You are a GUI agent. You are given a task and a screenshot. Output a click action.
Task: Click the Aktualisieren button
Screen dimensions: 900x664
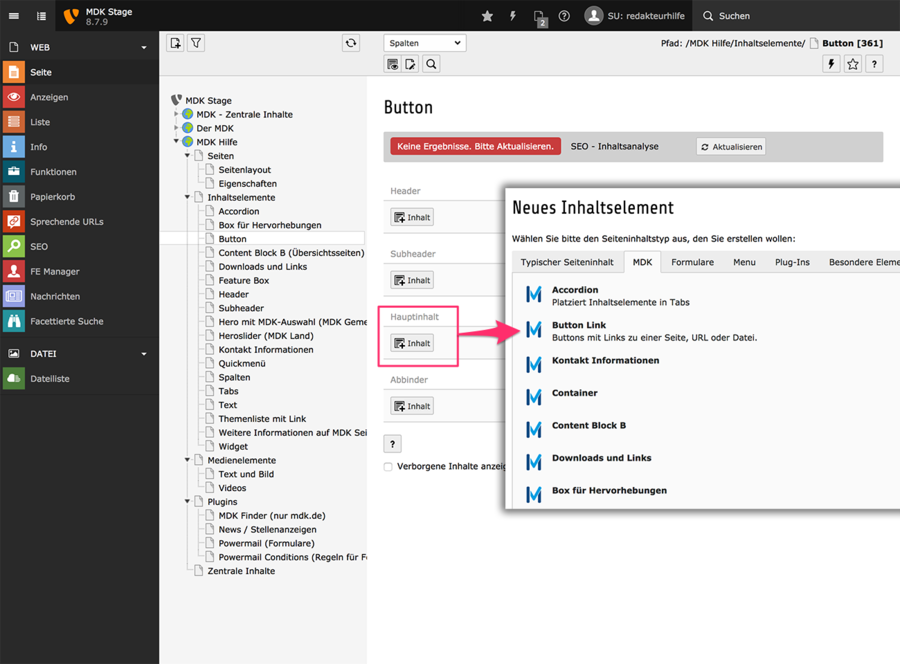(731, 147)
